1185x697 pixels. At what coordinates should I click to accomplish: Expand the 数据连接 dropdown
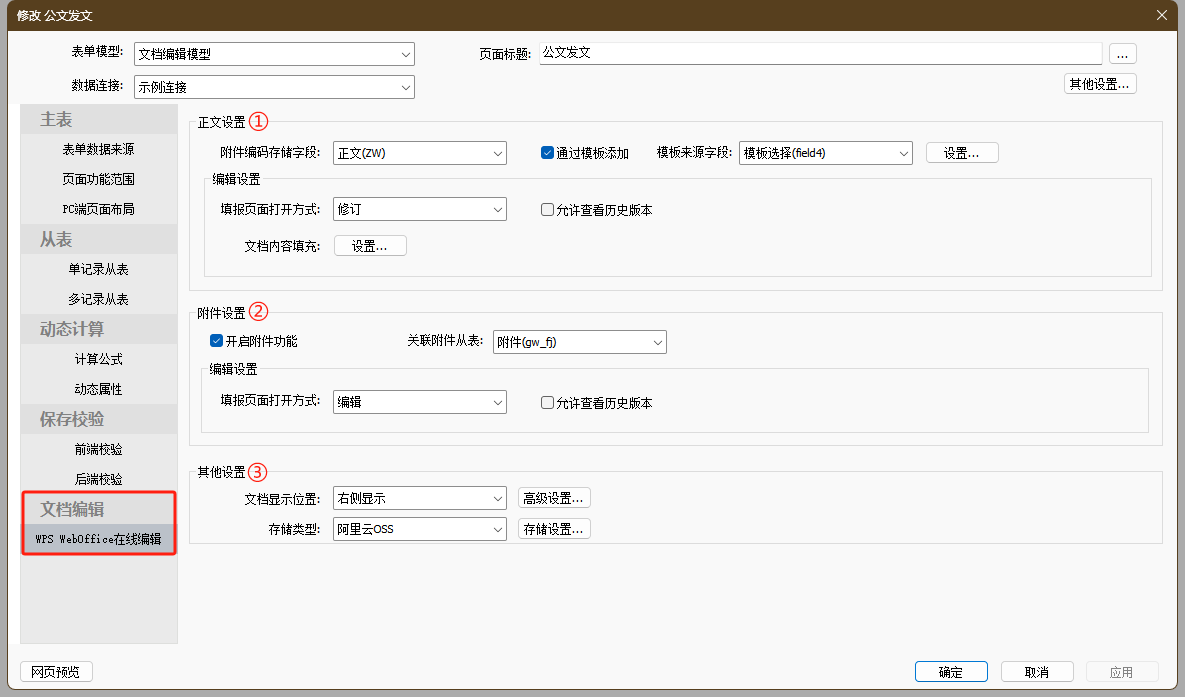[x=274, y=87]
